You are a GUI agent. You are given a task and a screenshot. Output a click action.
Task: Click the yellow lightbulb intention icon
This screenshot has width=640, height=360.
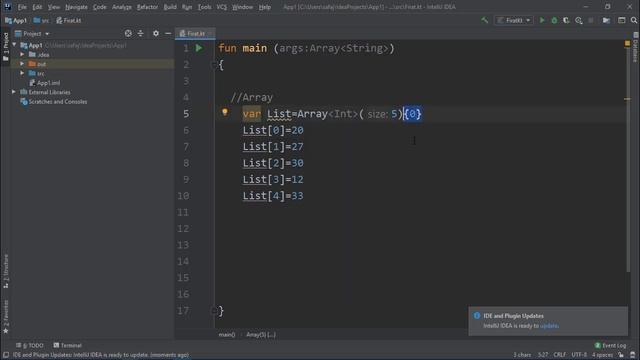pyautogui.click(x=224, y=112)
